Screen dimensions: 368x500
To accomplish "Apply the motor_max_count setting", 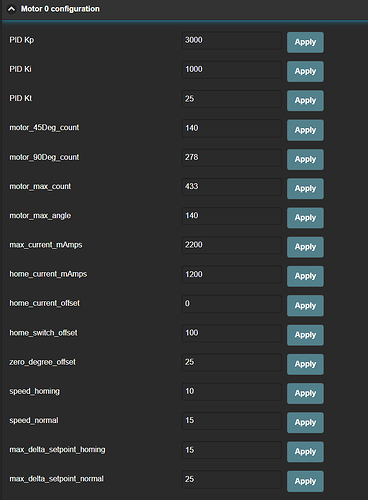I will pyautogui.click(x=305, y=188).
